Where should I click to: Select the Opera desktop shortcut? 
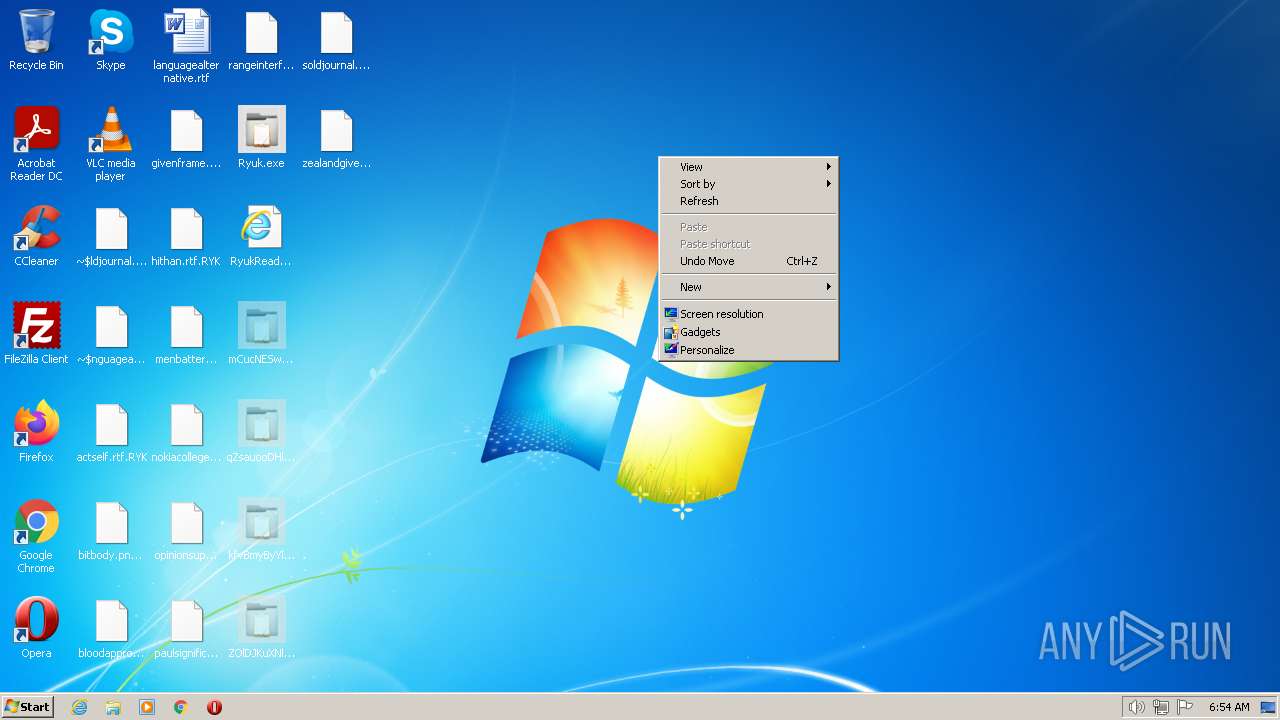(x=36, y=628)
